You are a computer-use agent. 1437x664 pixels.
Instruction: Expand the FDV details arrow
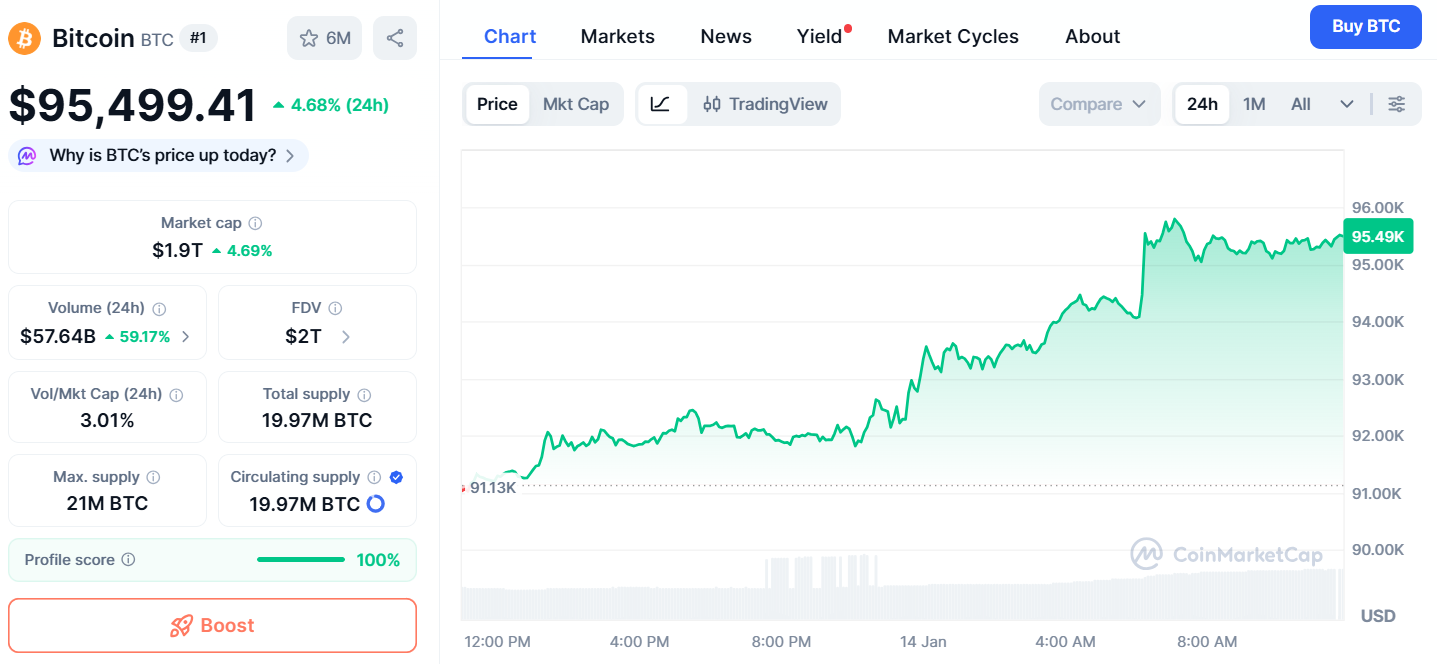(346, 337)
